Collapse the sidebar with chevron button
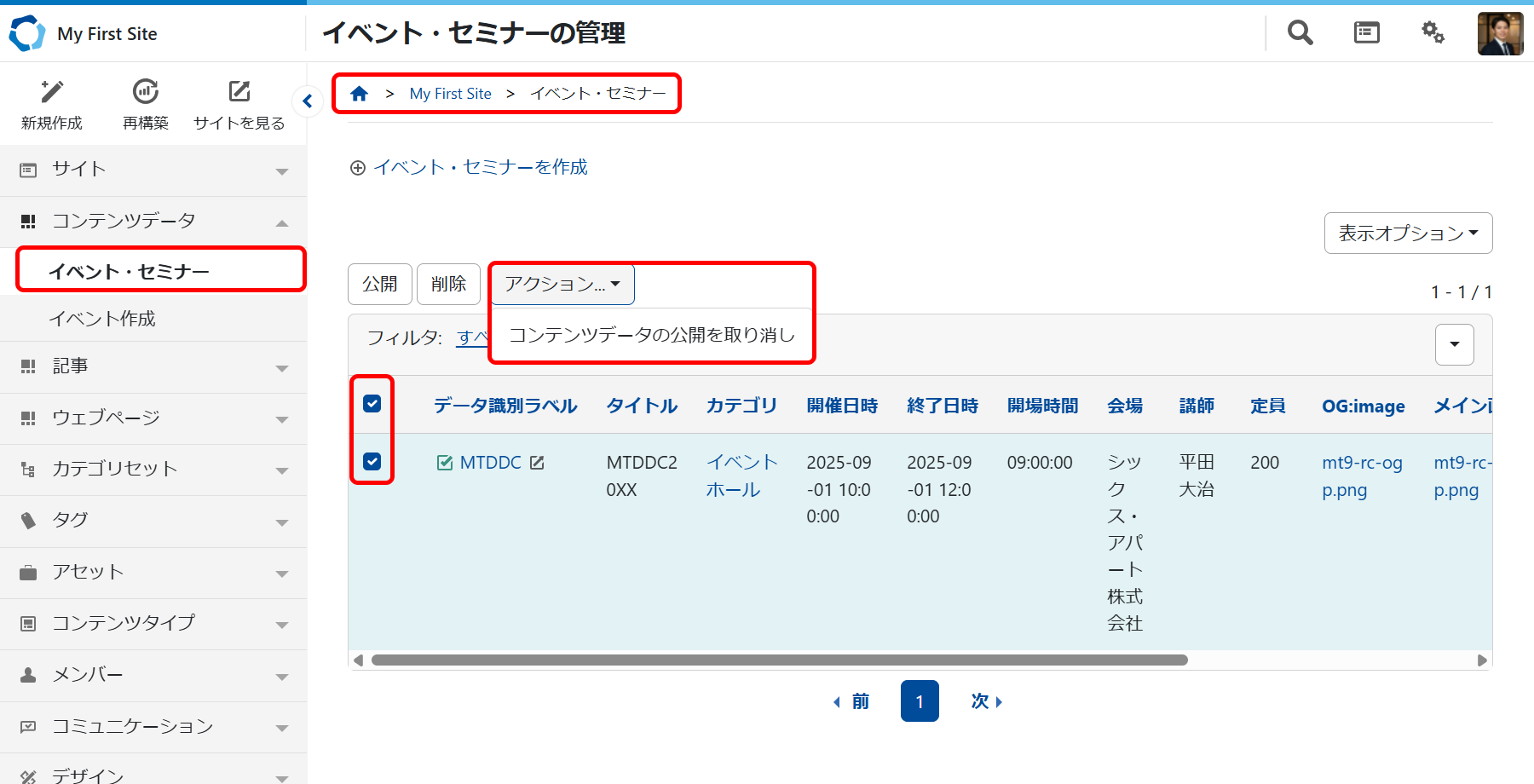The height and width of the screenshot is (784, 1534). [x=307, y=101]
